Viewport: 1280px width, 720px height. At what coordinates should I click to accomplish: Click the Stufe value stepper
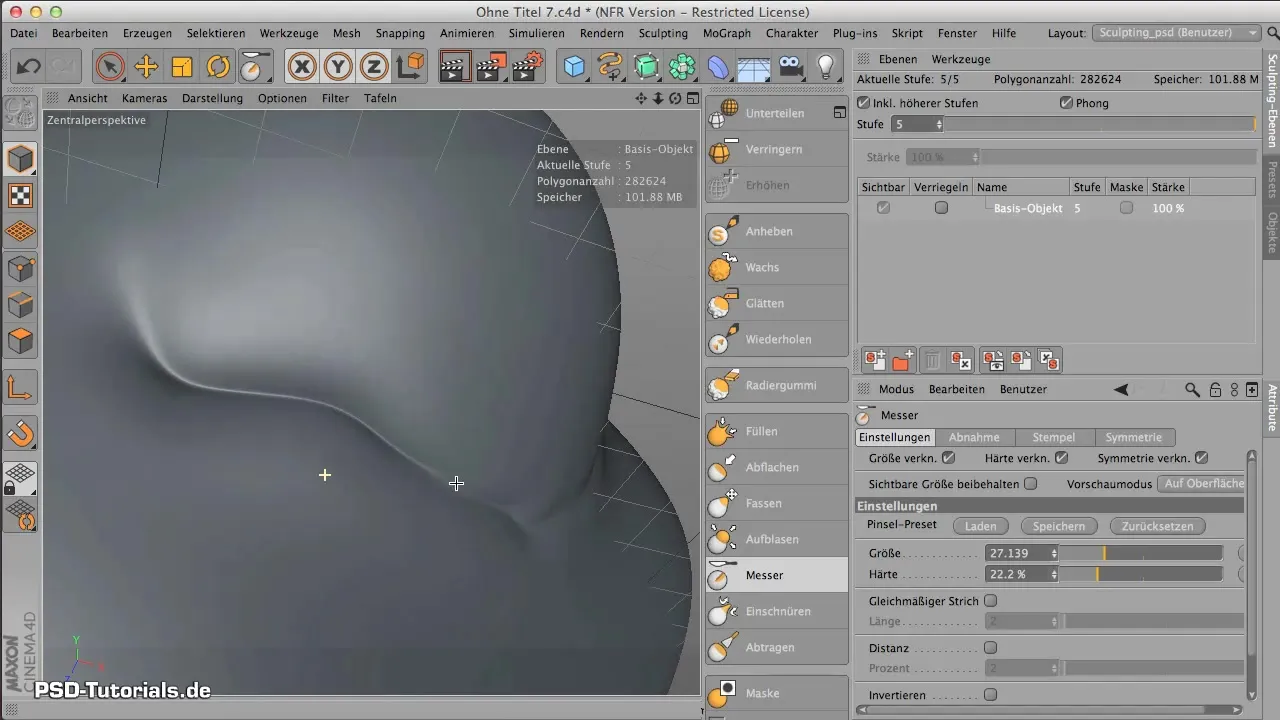(939, 124)
